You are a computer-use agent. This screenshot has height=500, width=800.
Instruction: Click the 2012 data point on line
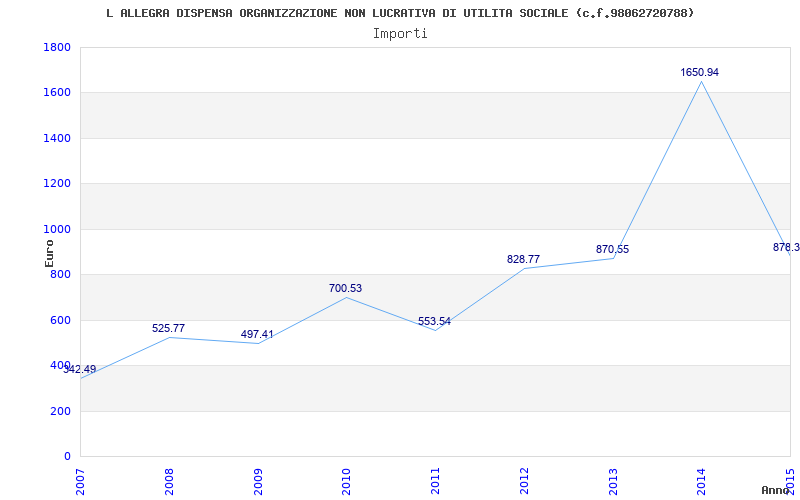coord(524,268)
